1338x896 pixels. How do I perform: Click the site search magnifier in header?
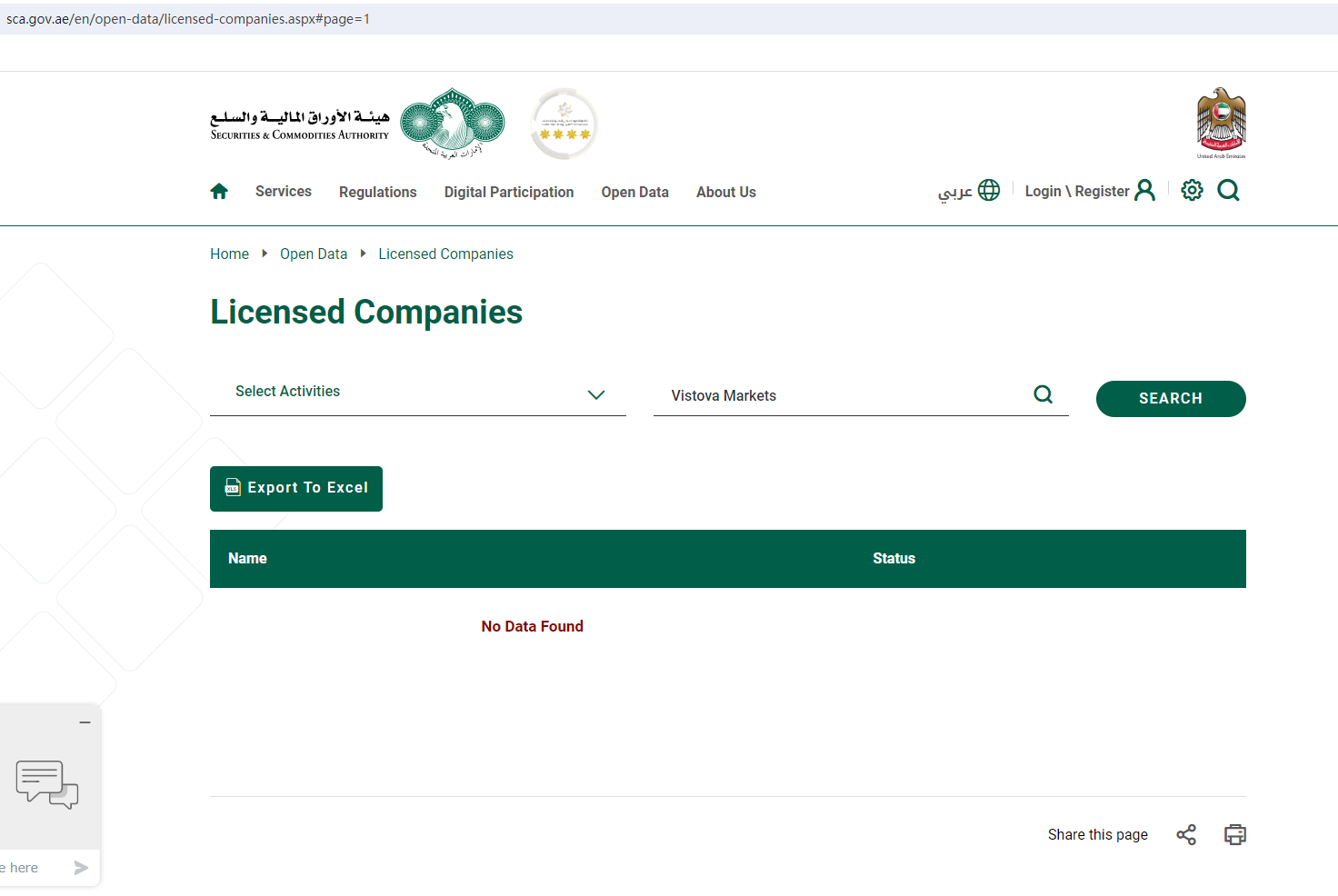pyautogui.click(x=1228, y=190)
